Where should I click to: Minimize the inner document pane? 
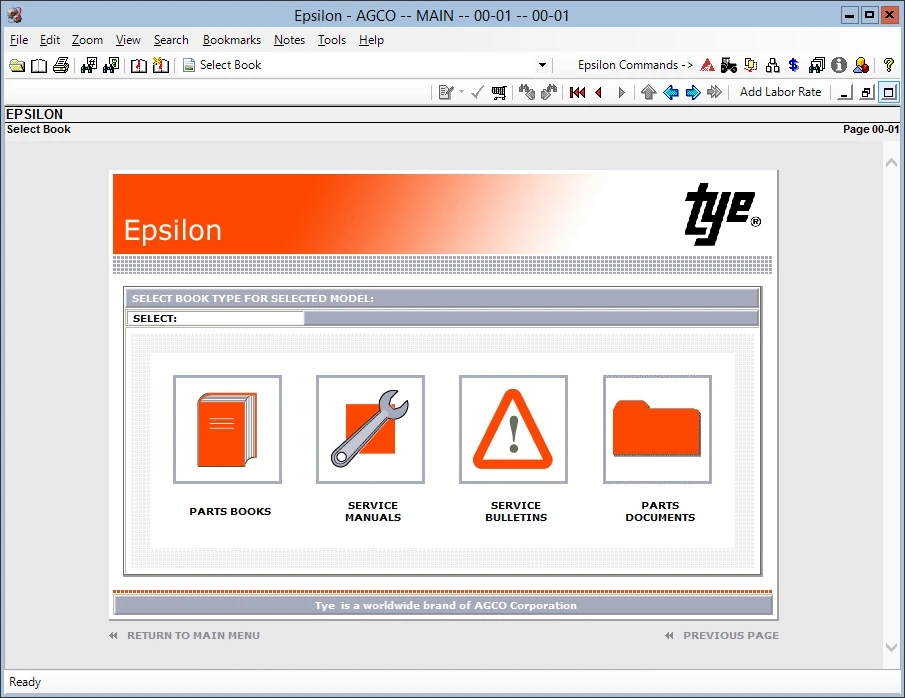(x=844, y=92)
